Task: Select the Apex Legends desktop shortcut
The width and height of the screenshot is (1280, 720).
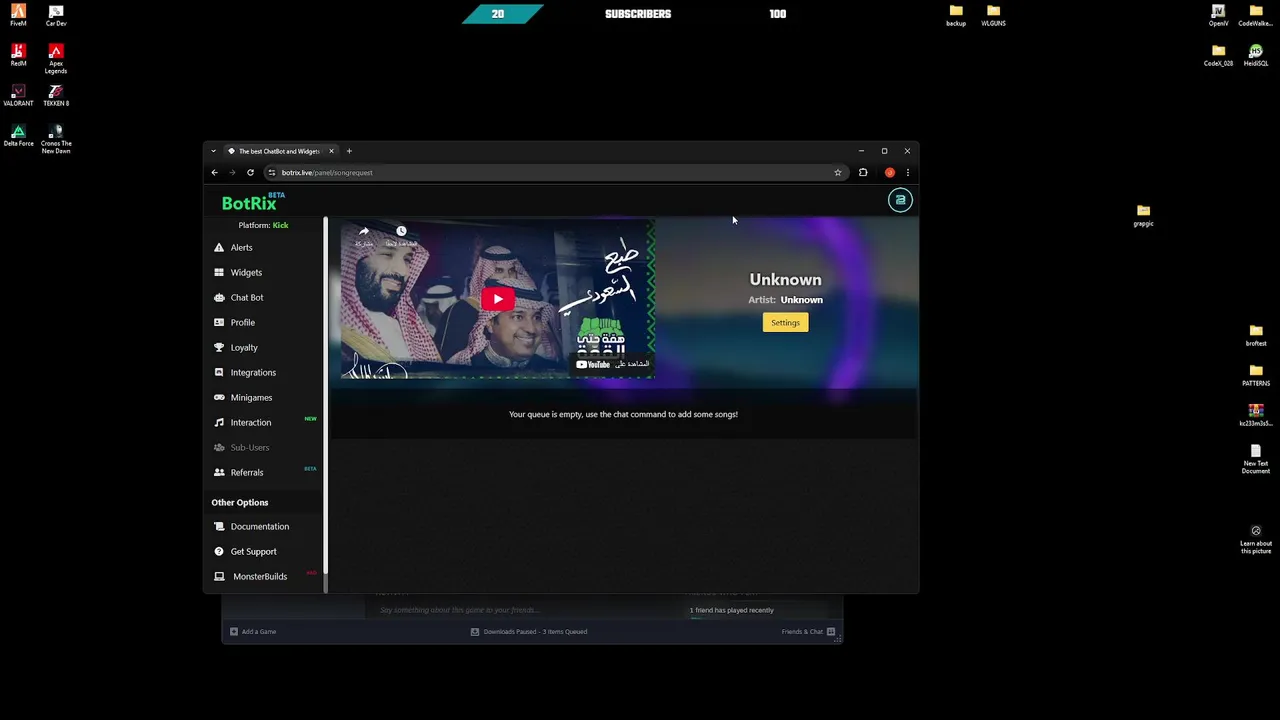Action: tap(56, 60)
